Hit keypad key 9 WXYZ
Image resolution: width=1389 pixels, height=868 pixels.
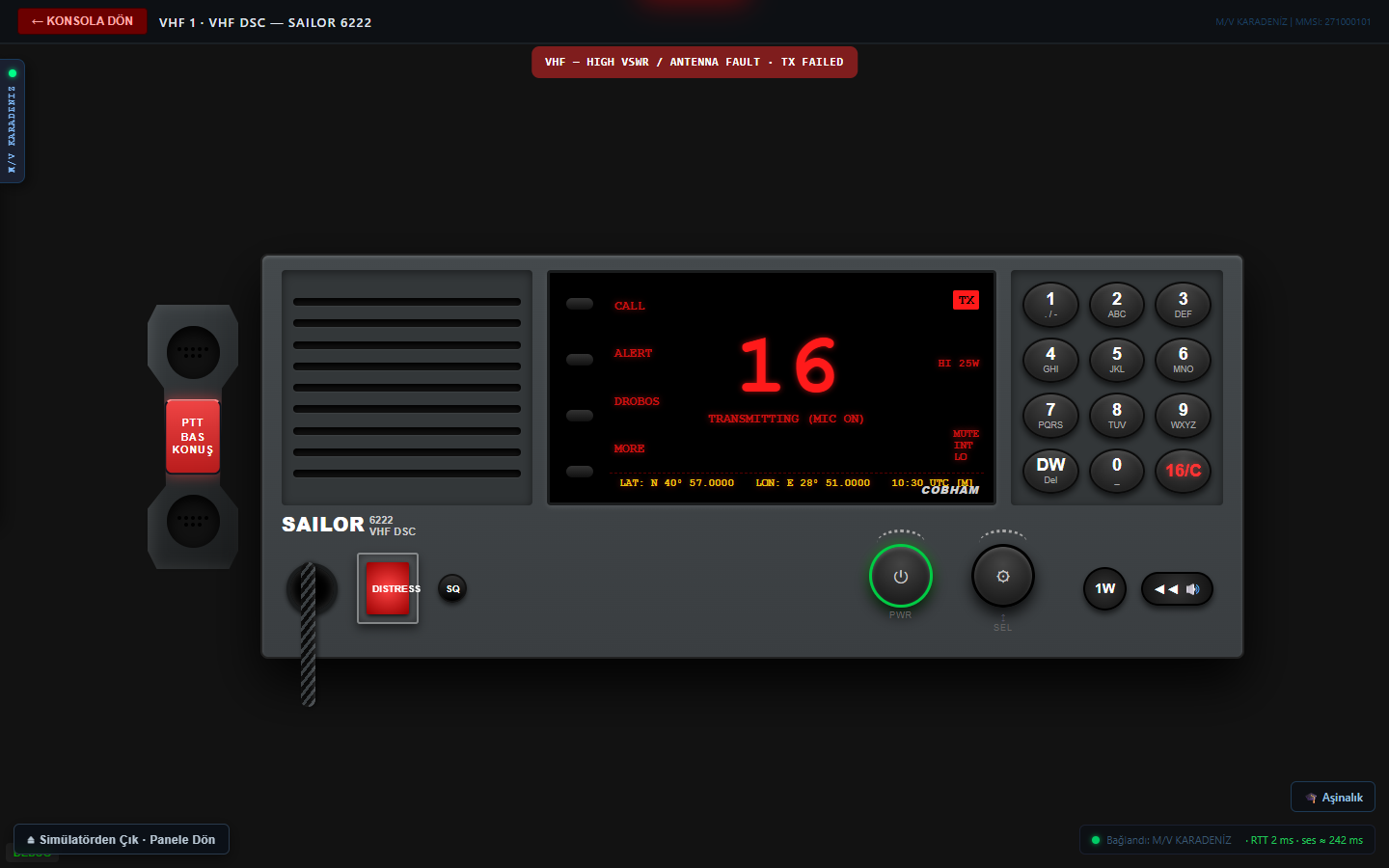[x=1184, y=416]
